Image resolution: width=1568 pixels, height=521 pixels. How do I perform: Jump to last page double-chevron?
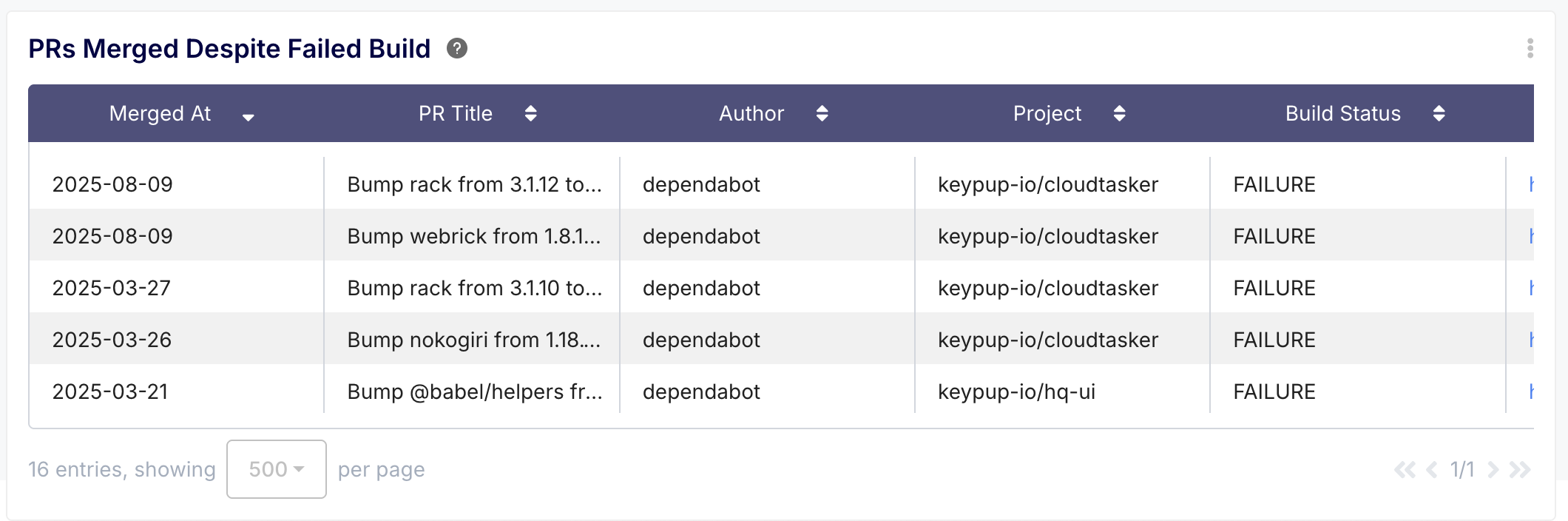point(1520,470)
